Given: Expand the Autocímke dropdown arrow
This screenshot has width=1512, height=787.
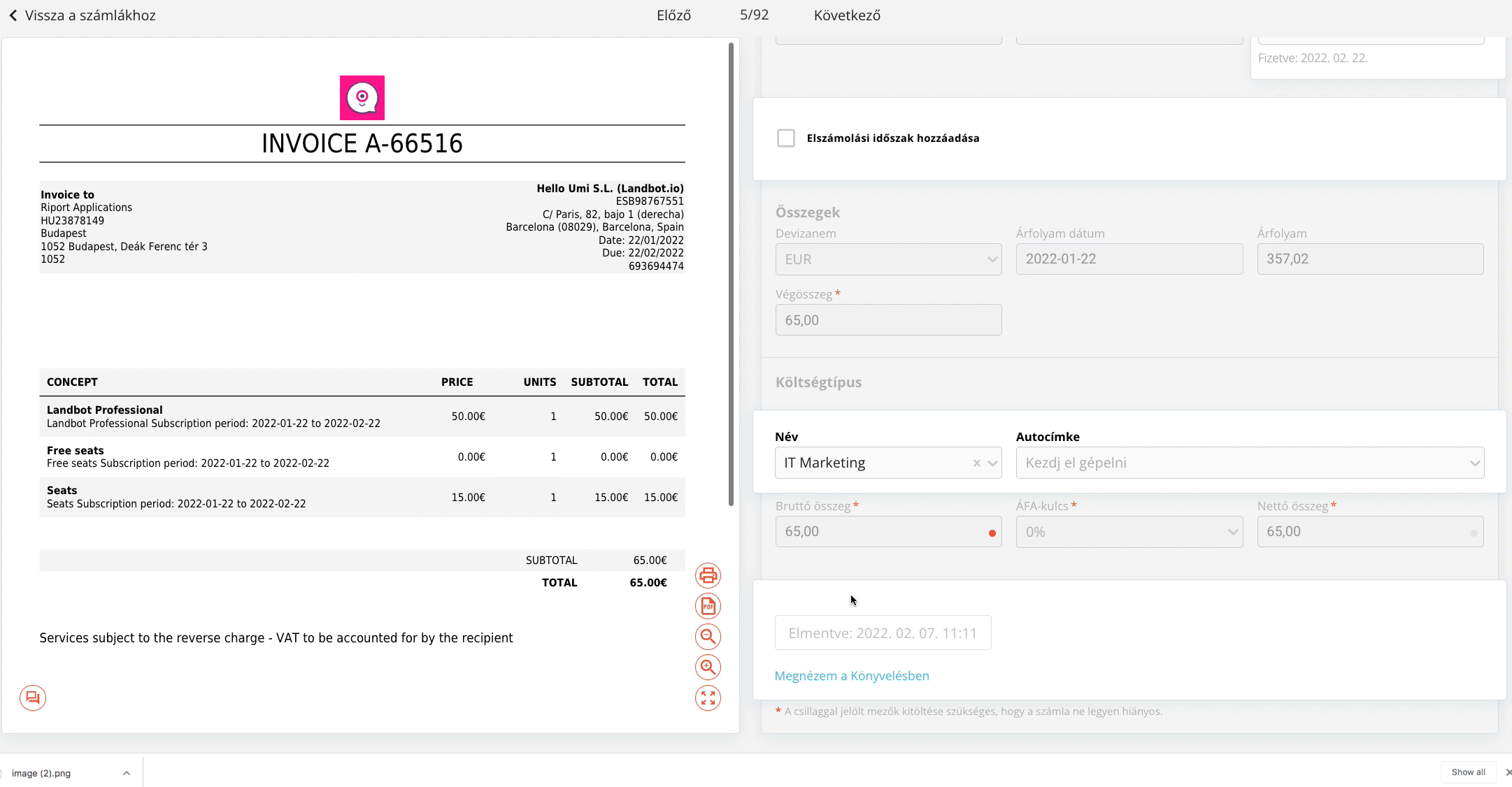Looking at the screenshot, I should coord(1474,463).
